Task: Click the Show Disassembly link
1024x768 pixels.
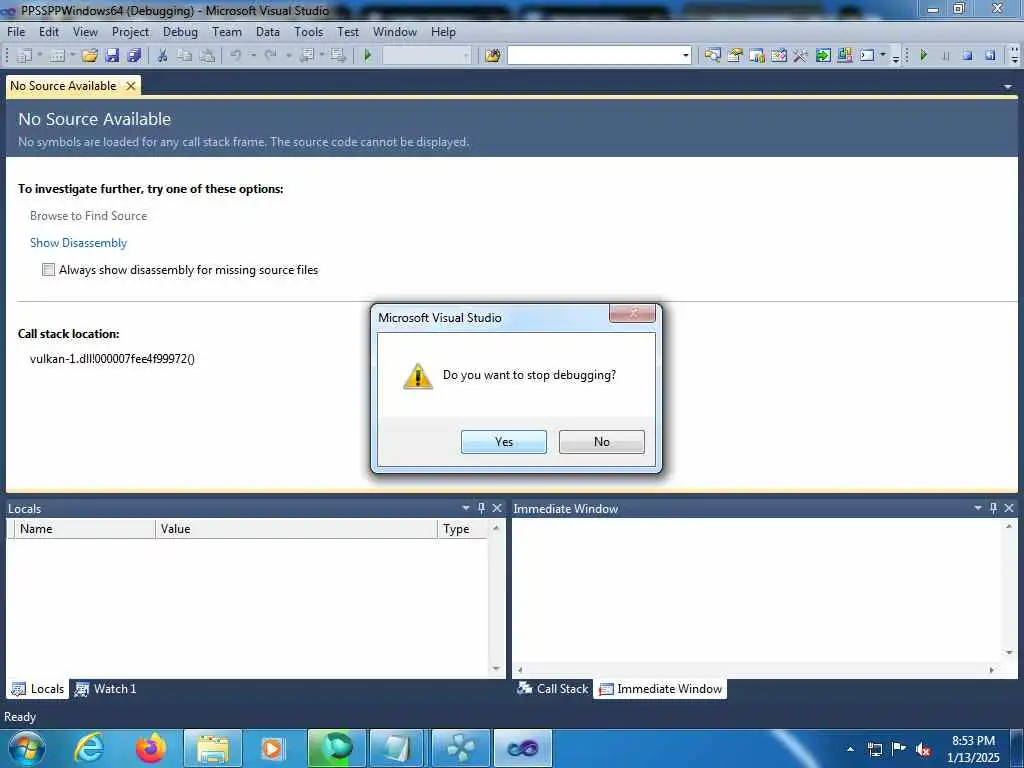Action: 78,243
